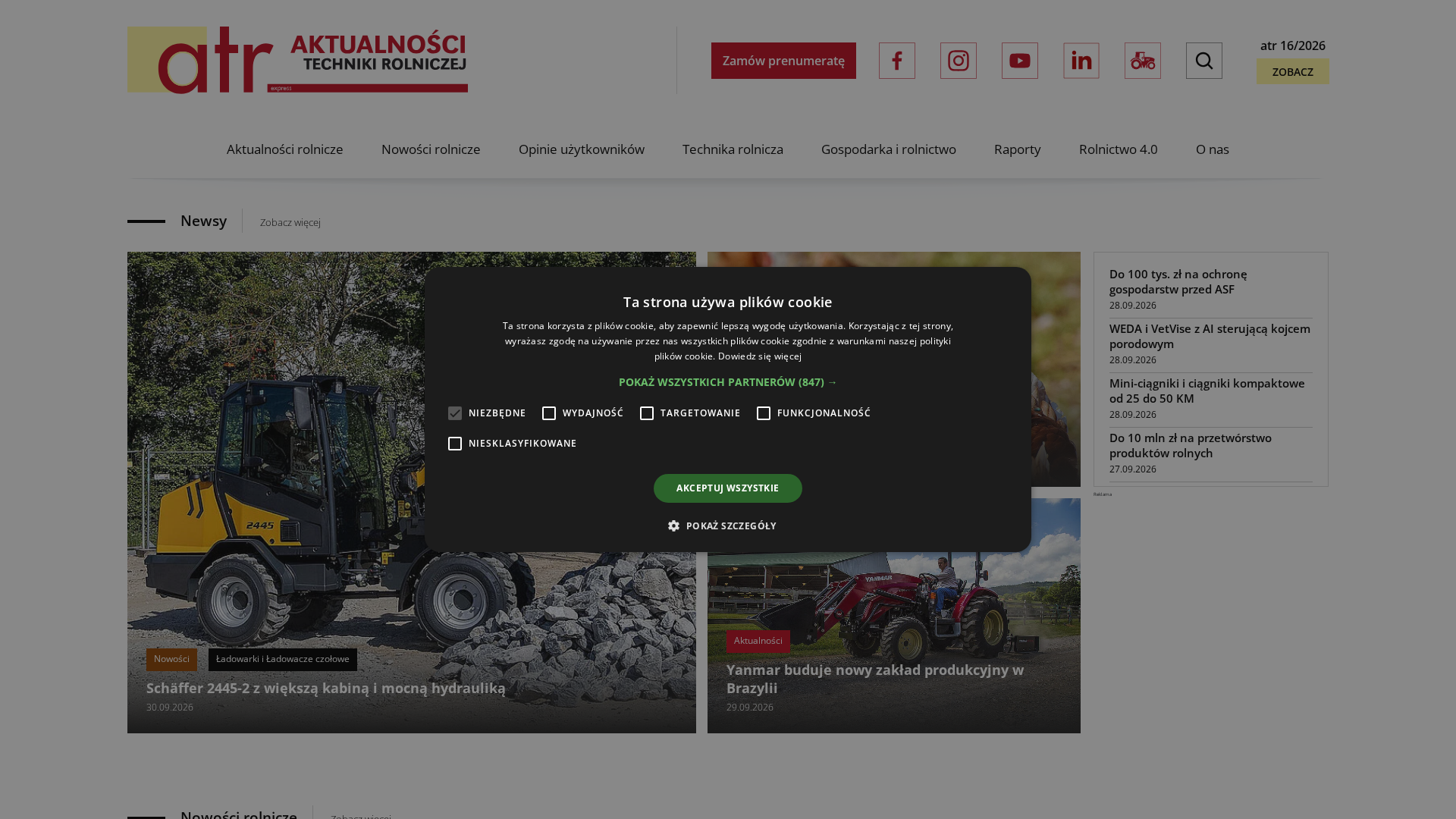
Task: Click the gear icon beside Pokaż szczegóły
Action: 673,526
